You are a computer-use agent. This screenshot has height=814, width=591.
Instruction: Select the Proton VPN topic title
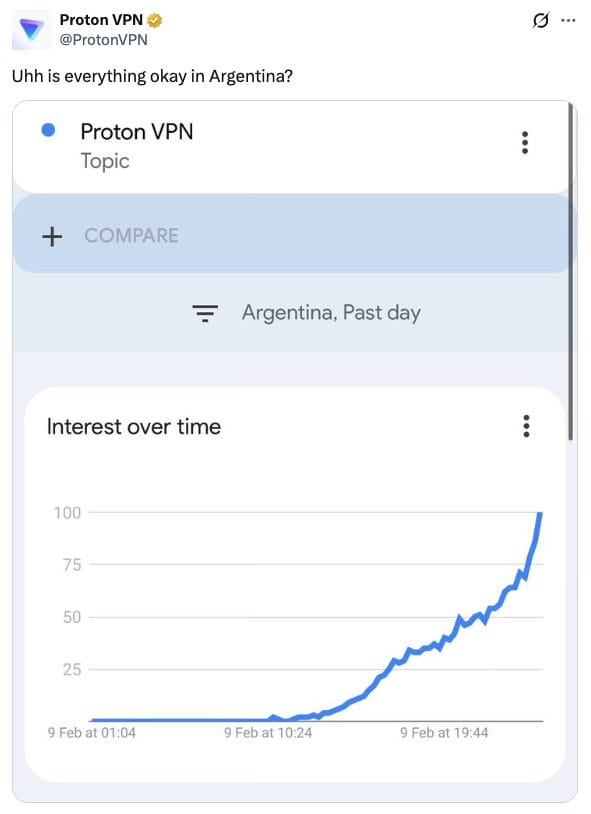(136, 132)
